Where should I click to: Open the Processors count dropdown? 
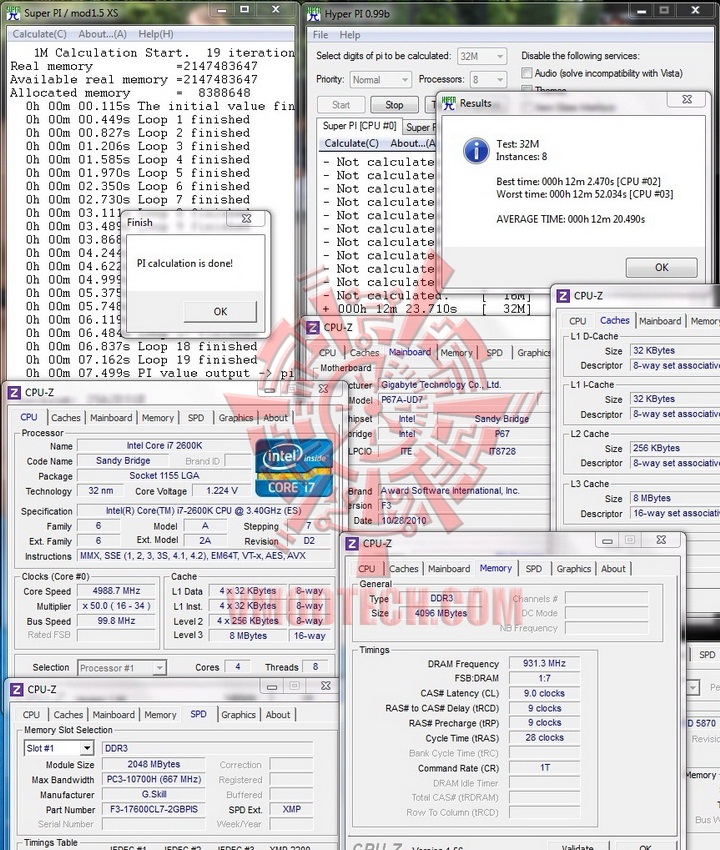(x=488, y=80)
